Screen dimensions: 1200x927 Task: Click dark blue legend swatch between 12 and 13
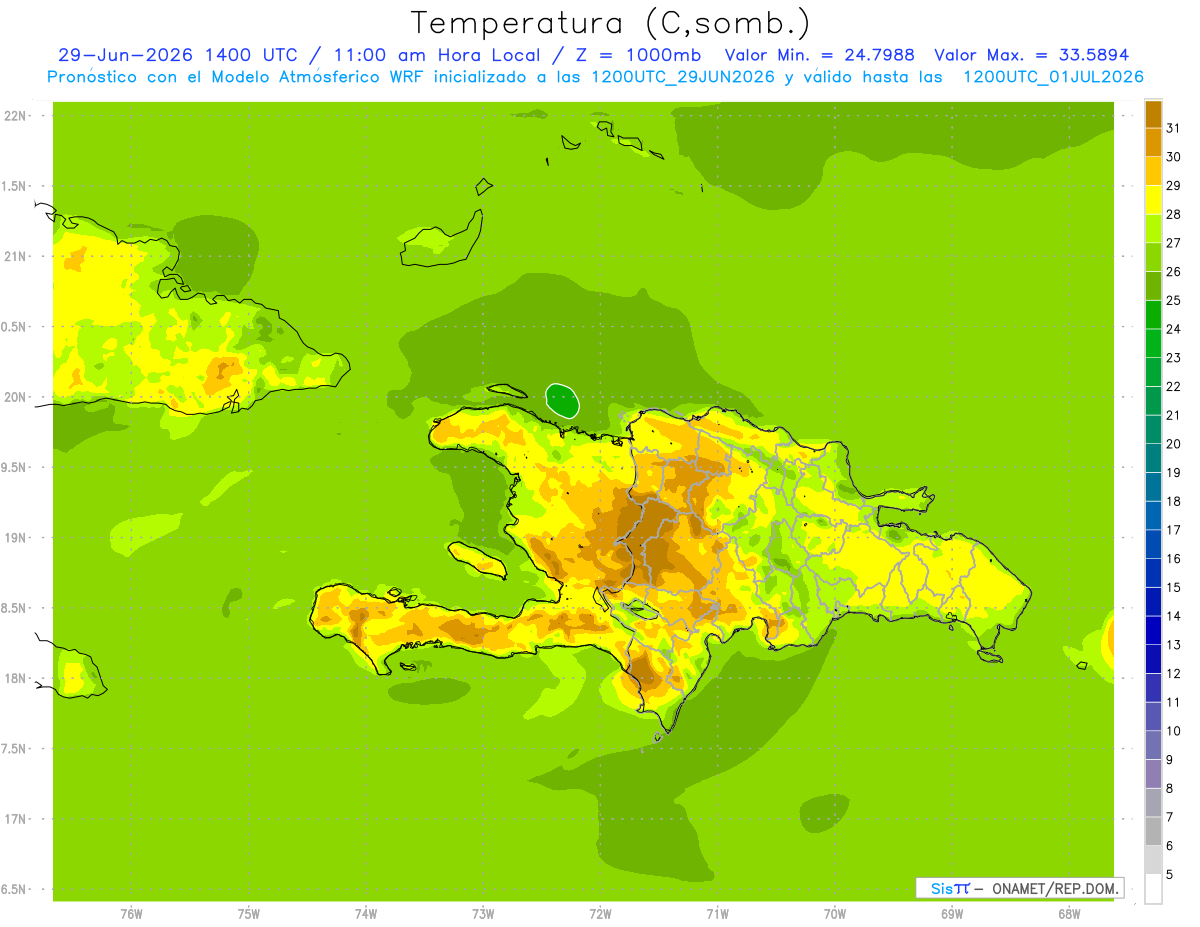[x=1153, y=659]
